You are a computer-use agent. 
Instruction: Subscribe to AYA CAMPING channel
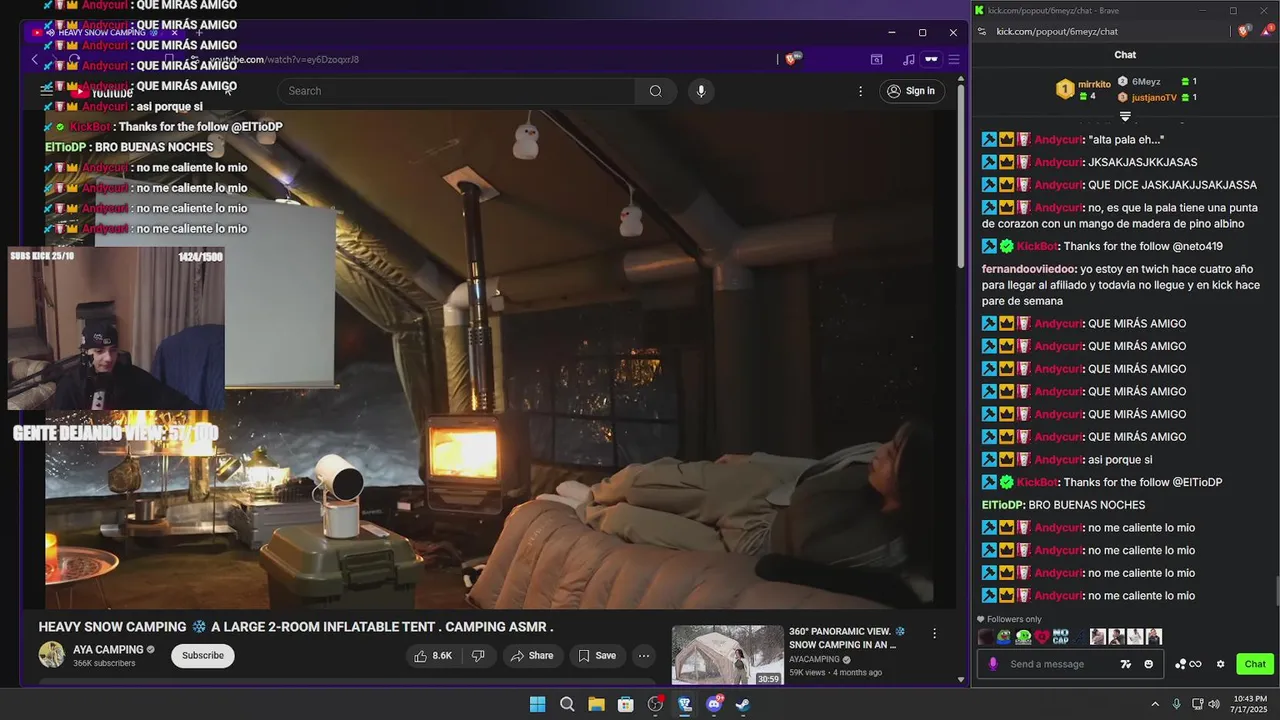(203, 656)
